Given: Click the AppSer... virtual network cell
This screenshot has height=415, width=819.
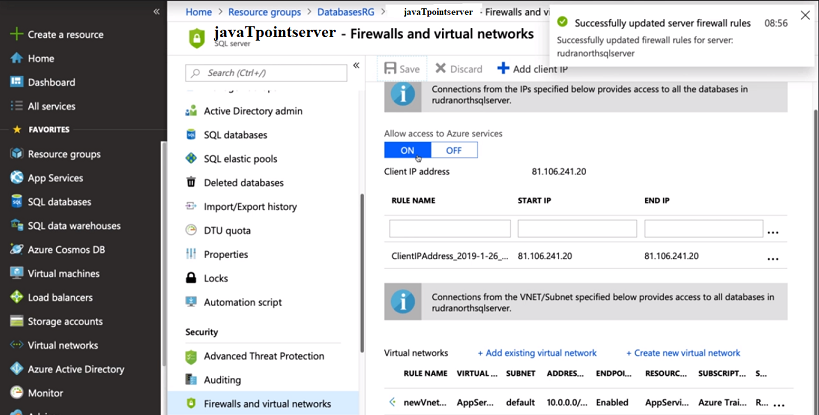Looking at the screenshot, I should (x=475, y=402).
